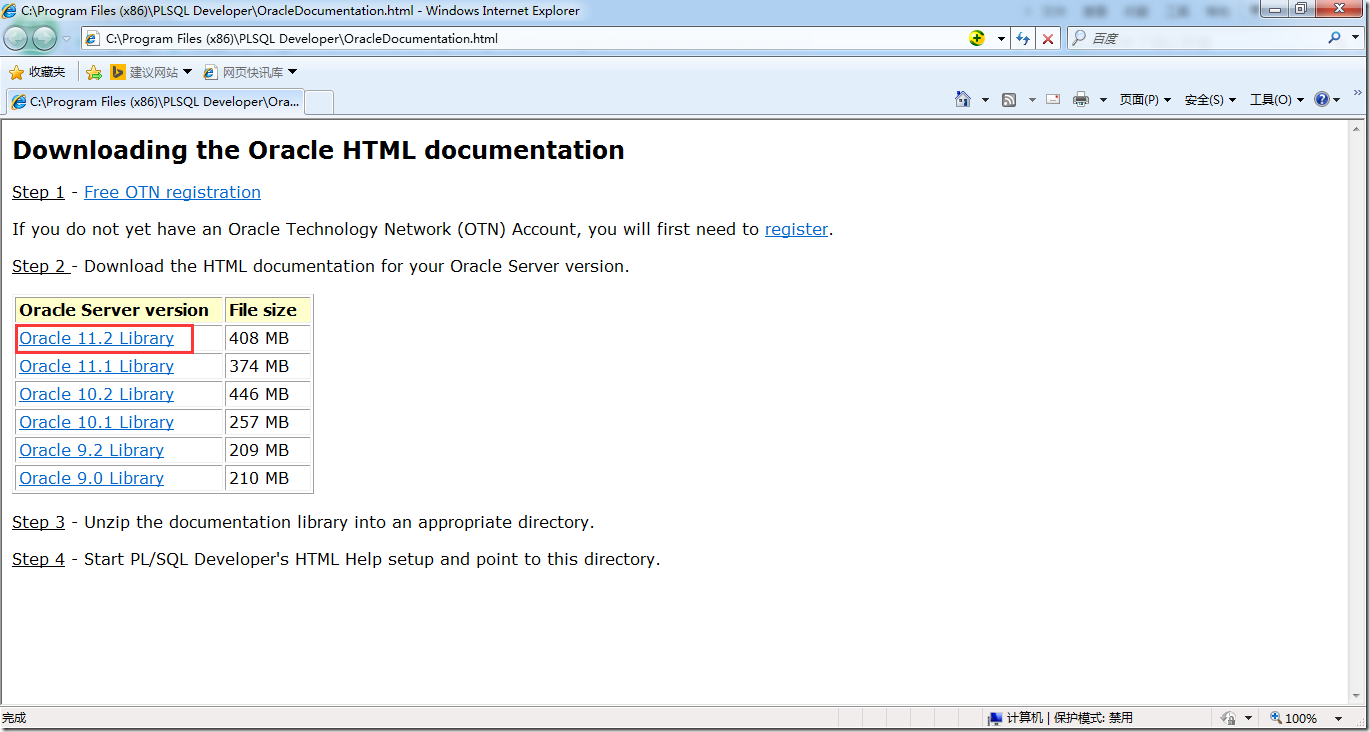Image resolution: width=1370 pixels, height=732 pixels.
Task: Click the Read mail envelope icon
Action: 1053,99
